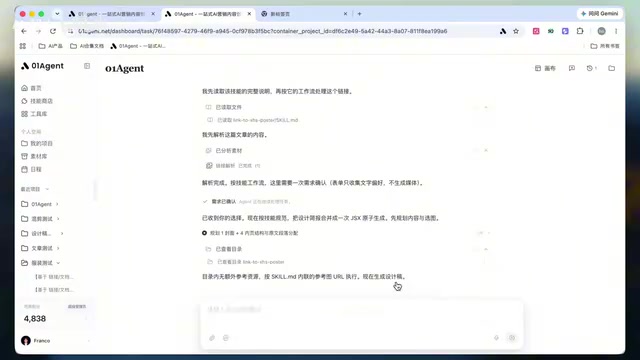Collapse the 服装测试 project folder chevron
This screenshot has height=360, width=640.
[x=58, y=263]
